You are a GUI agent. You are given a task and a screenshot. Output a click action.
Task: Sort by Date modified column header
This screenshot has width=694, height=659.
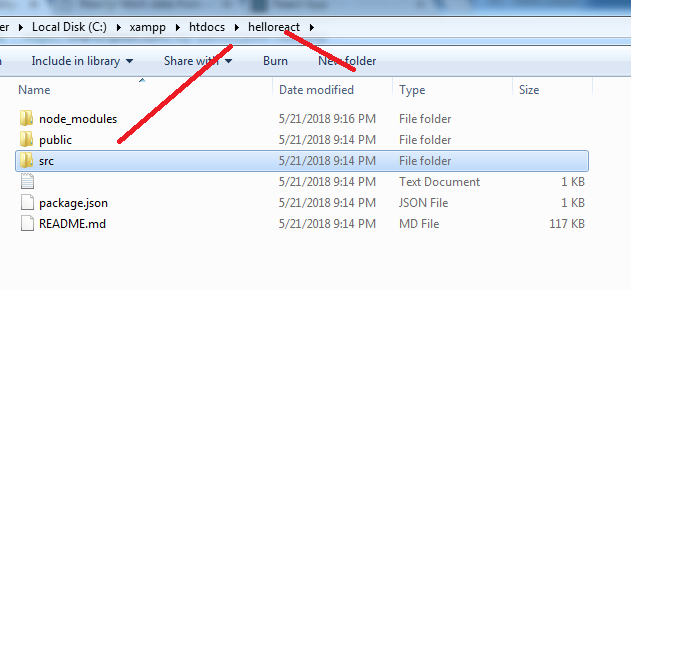click(316, 90)
